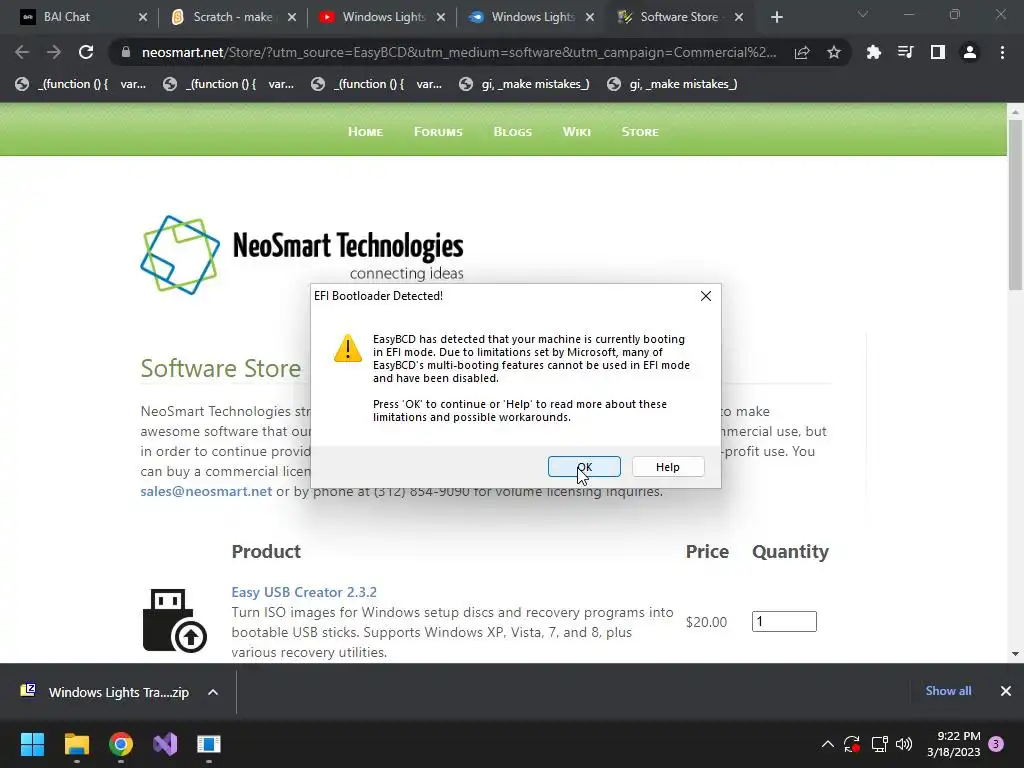Click the yellow warning icon in the dialog
This screenshot has height=768, width=1024.
[x=347, y=347]
